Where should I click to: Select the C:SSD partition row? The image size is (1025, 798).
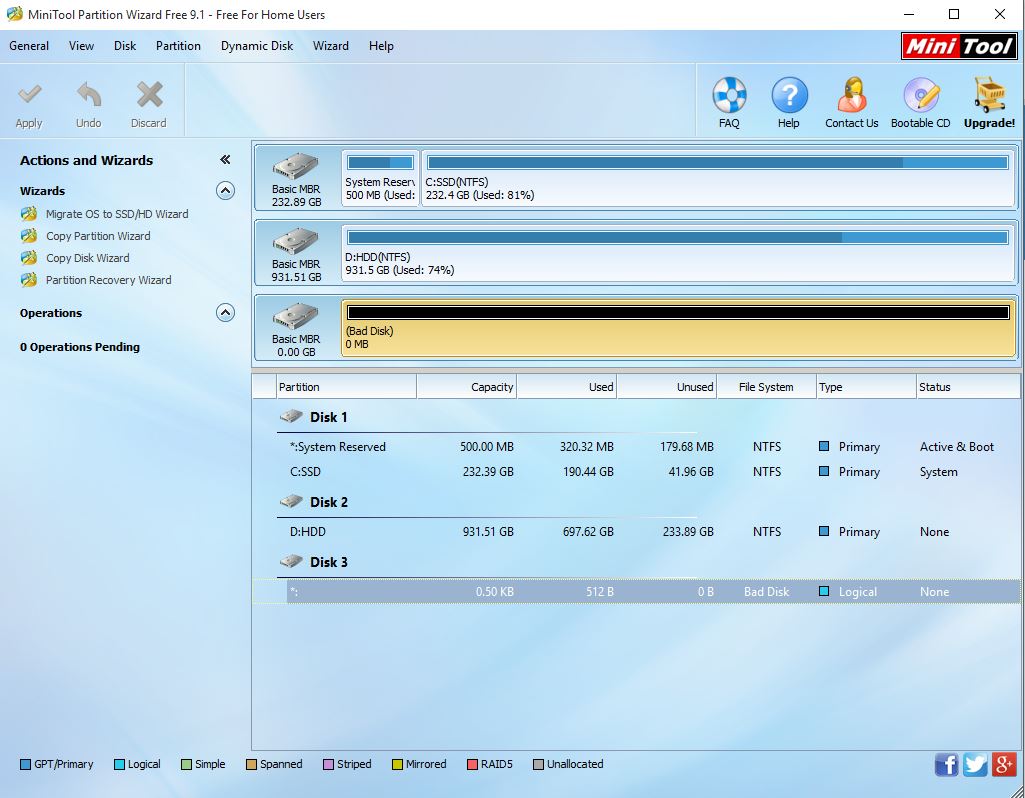[x=635, y=472]
